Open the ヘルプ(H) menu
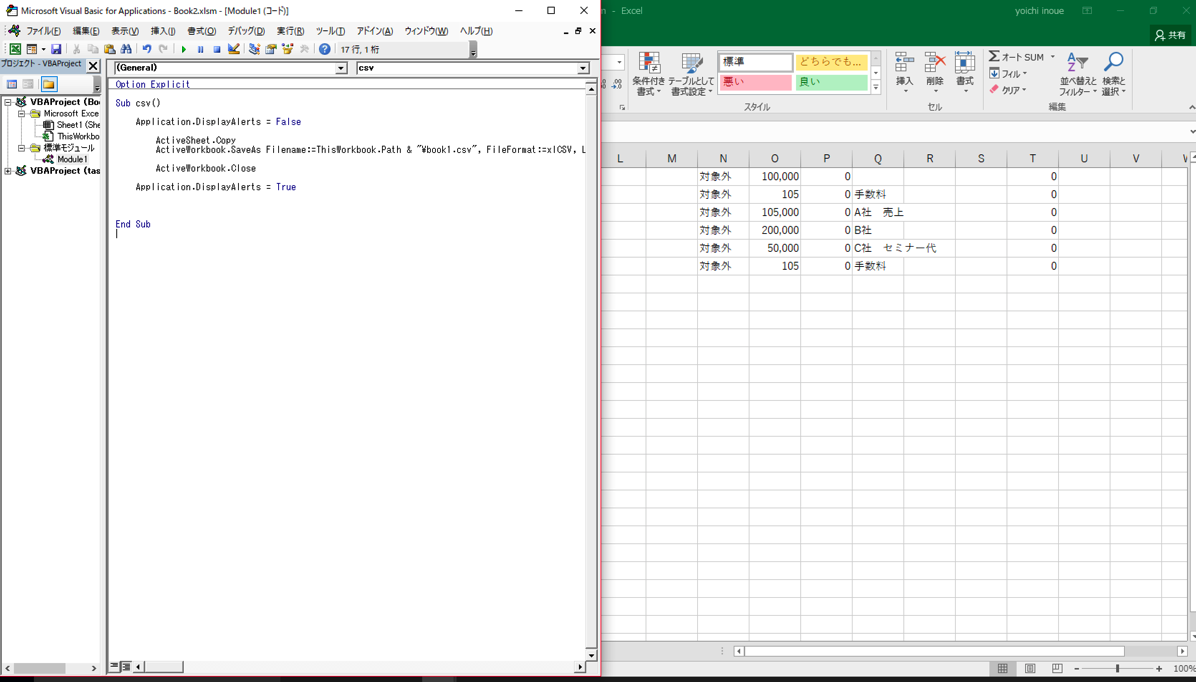The height and width of the screenshot is (682, 1196). (476, 31)
